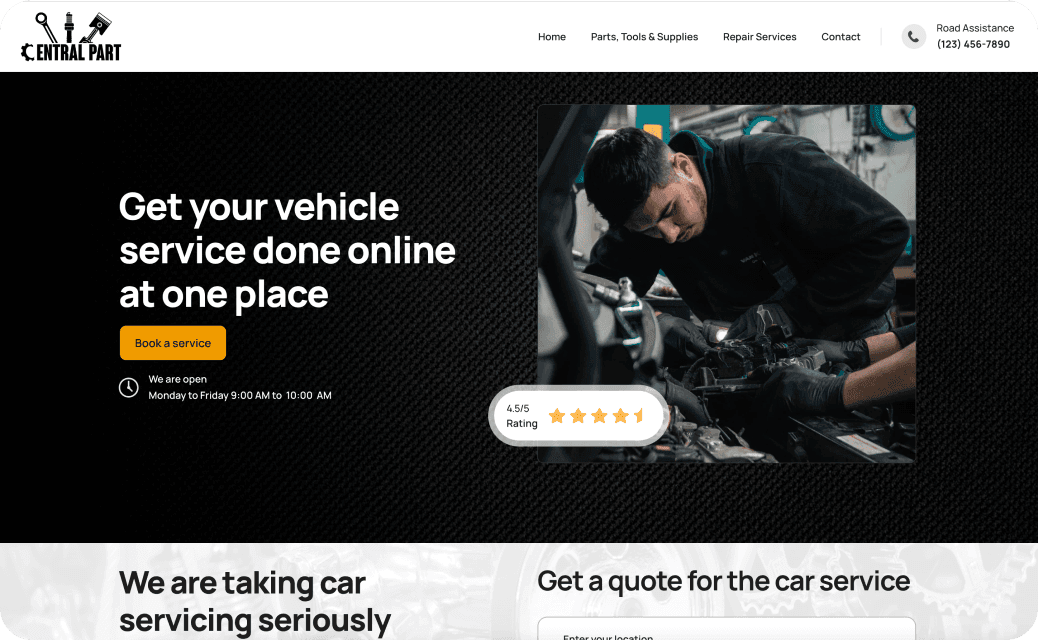Click the clock icon beside opening hours
The height and width of the screenshot is (640, 1038).
pyautogui.click(x=128, y=387)
